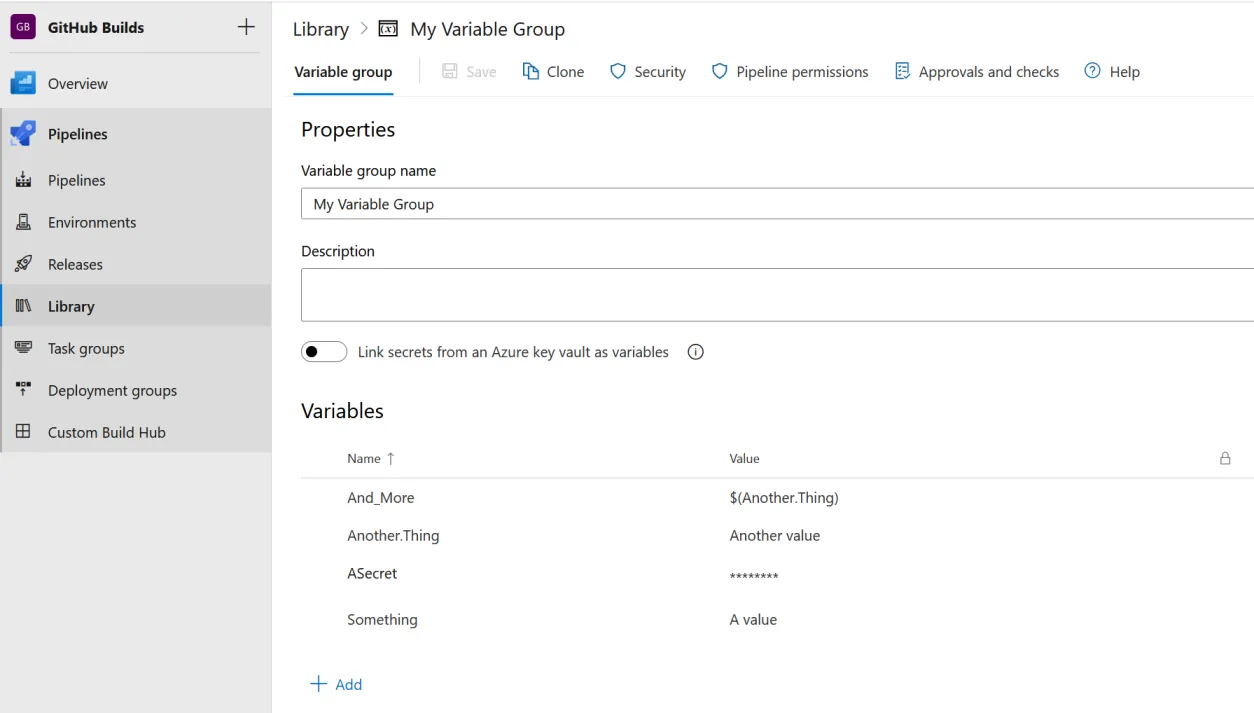
Task: Open Approvals and checks
Action: coord(977,71)
